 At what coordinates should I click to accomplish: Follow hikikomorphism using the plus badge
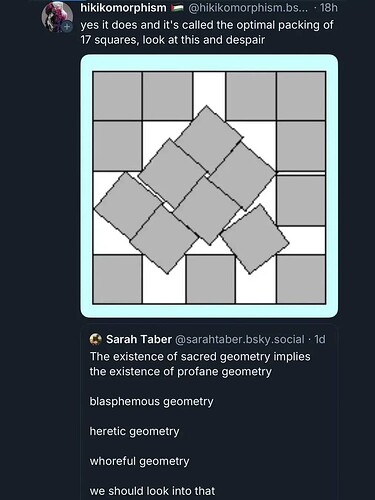[67, 26]
